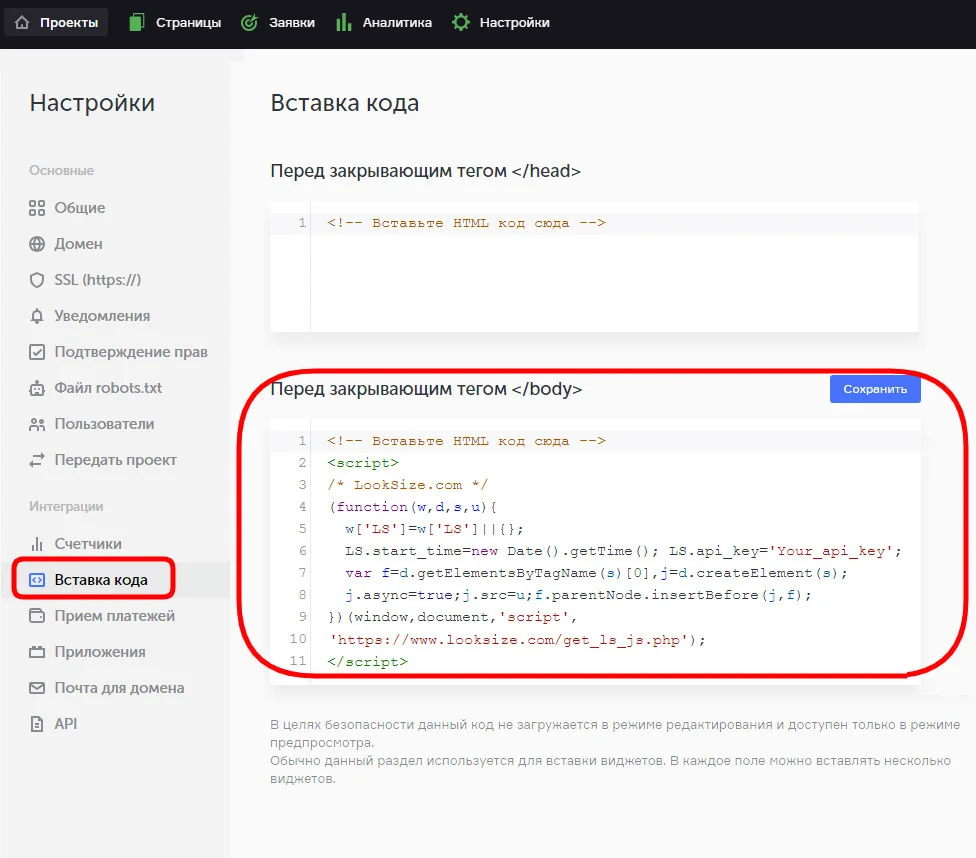
Task: Click the API document icon
Action: 37,724
